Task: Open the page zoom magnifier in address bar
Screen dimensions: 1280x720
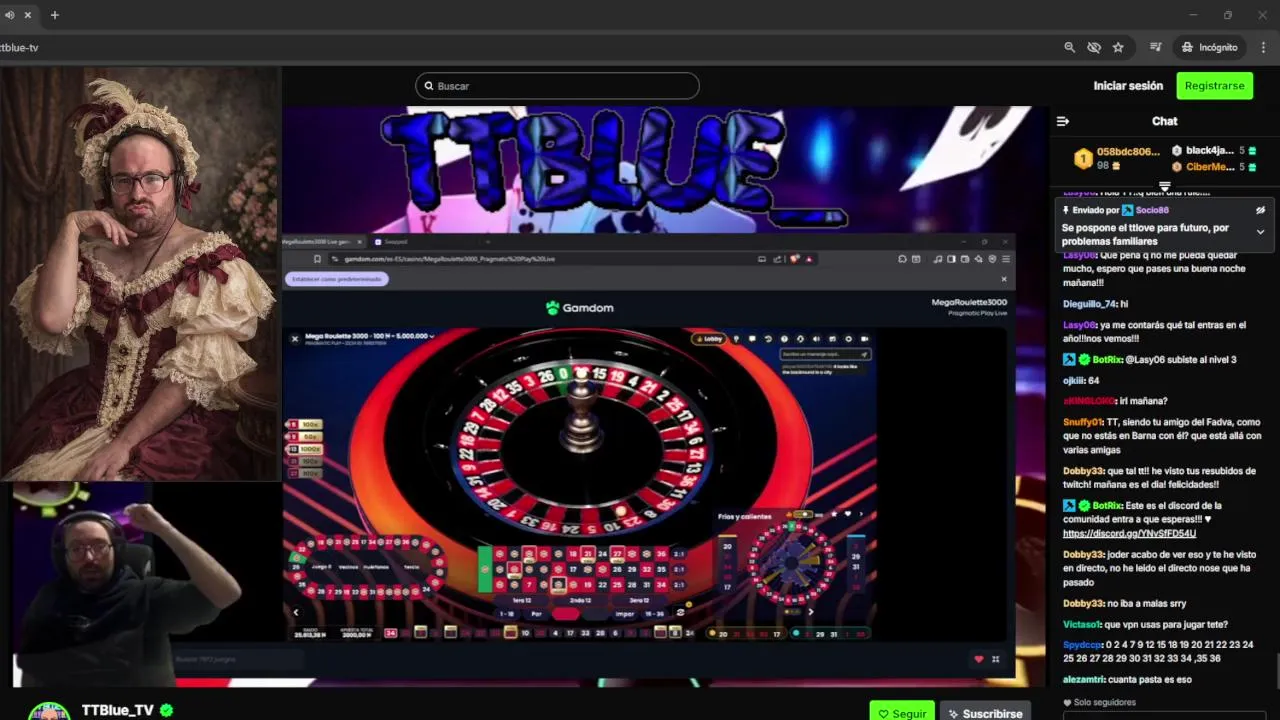Action: 1069,47
